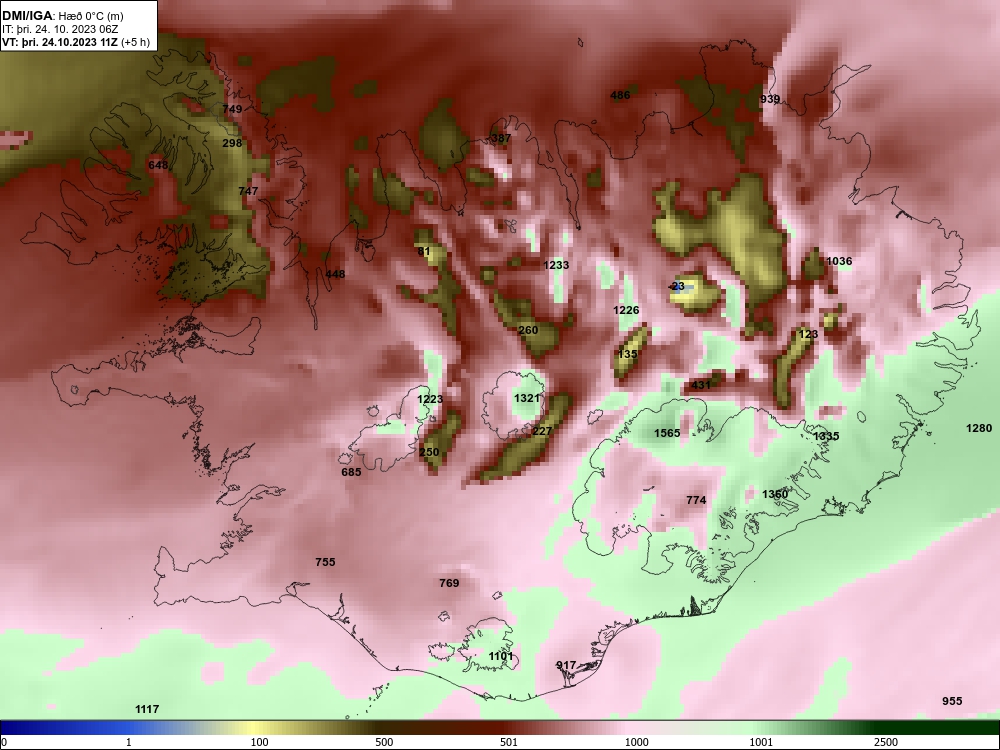
Task: Click the 1360 height value
Action: tap(775, 494)
